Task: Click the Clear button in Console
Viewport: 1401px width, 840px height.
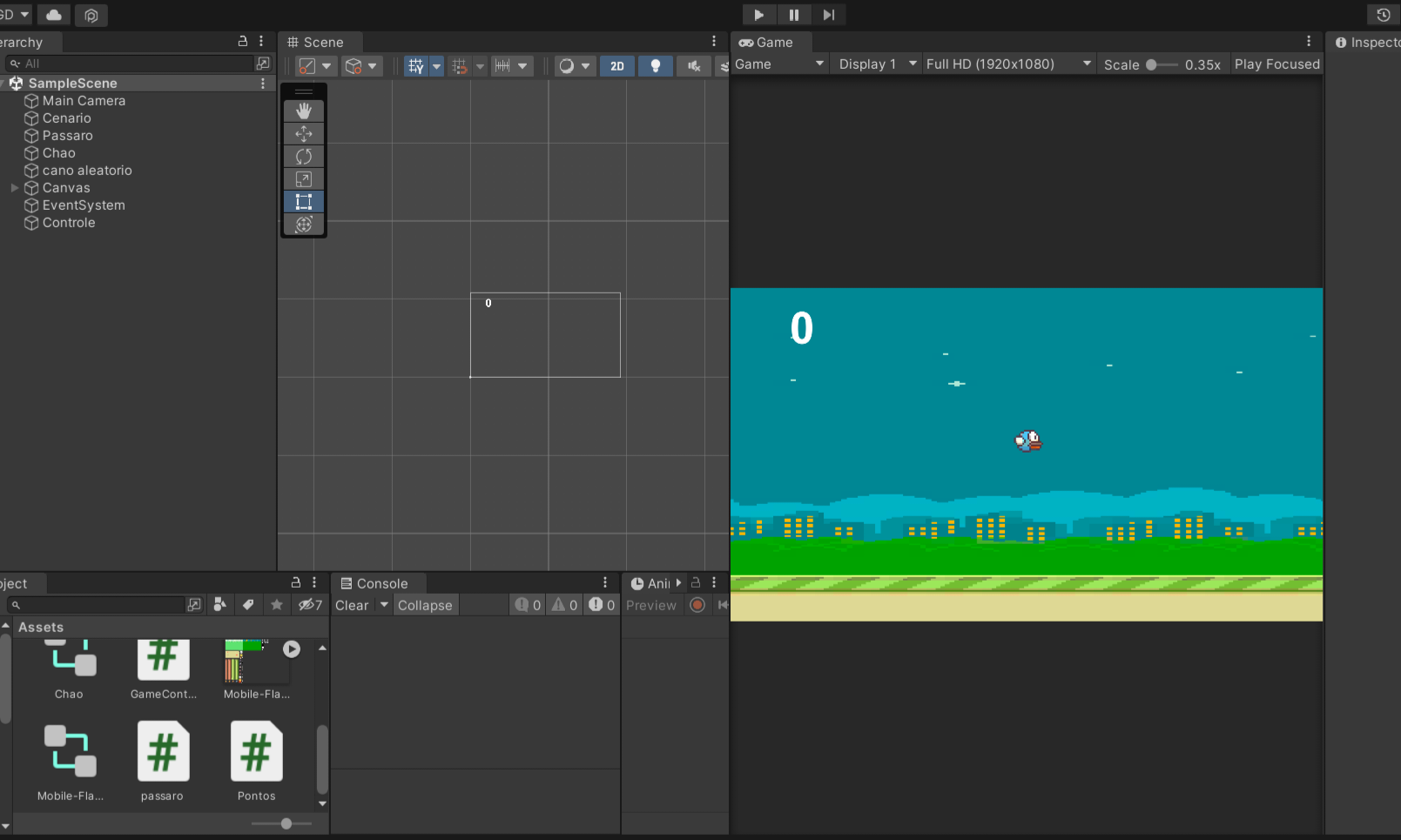Action: point(352,605)
